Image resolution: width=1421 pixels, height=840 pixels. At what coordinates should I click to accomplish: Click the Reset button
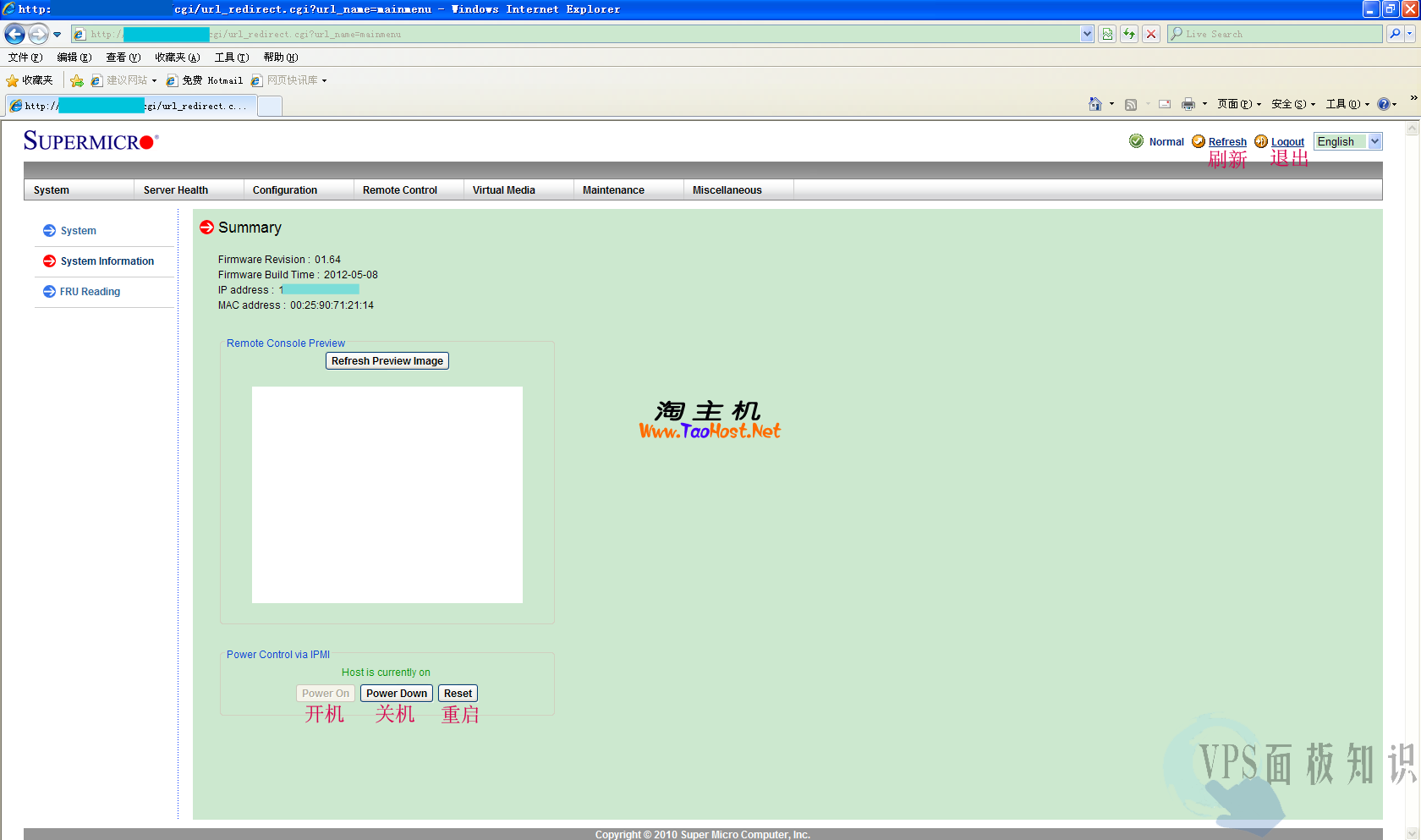(x=458, y=694)
